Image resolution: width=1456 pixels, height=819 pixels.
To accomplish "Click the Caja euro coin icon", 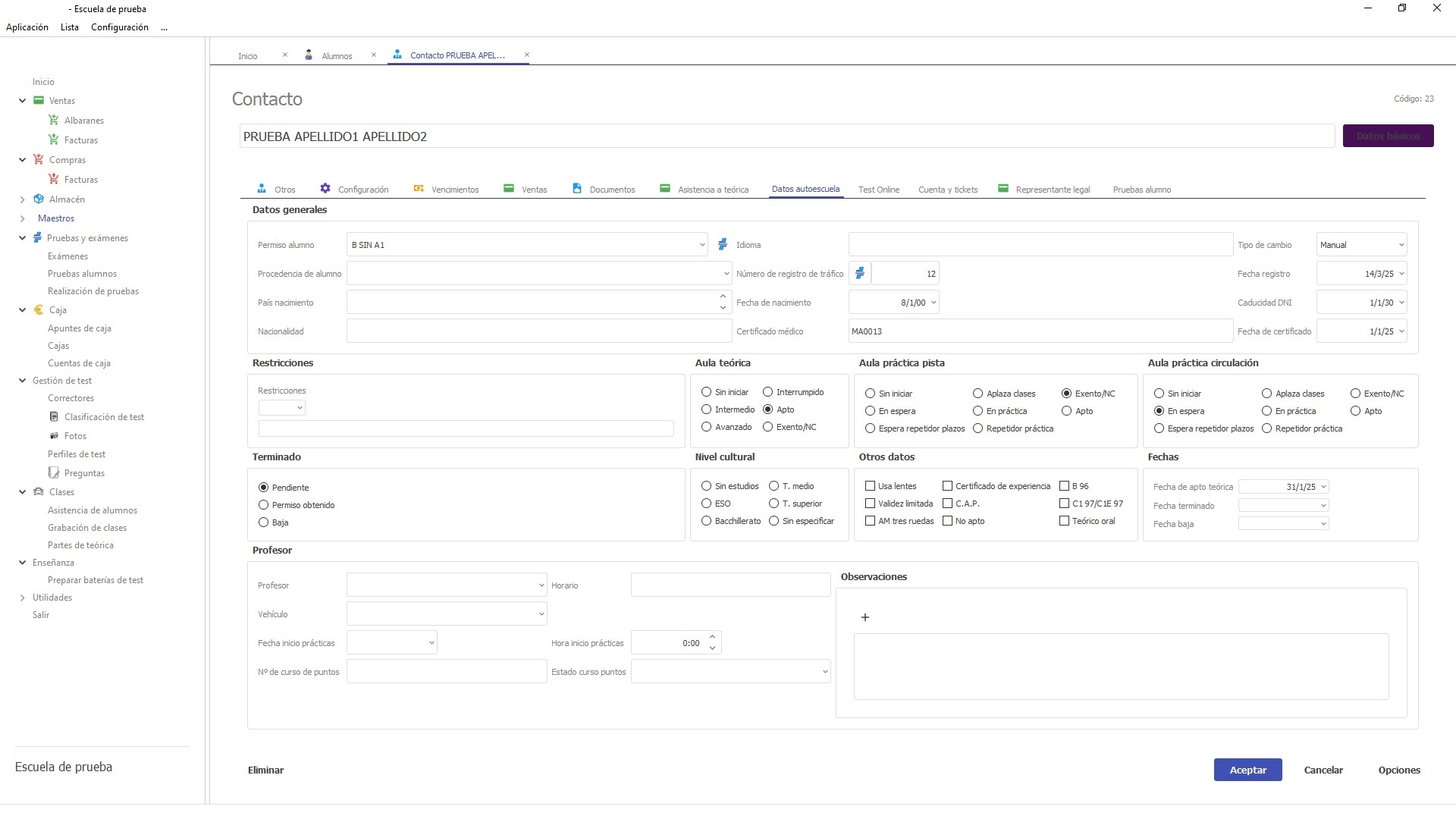I will point(39,309).
